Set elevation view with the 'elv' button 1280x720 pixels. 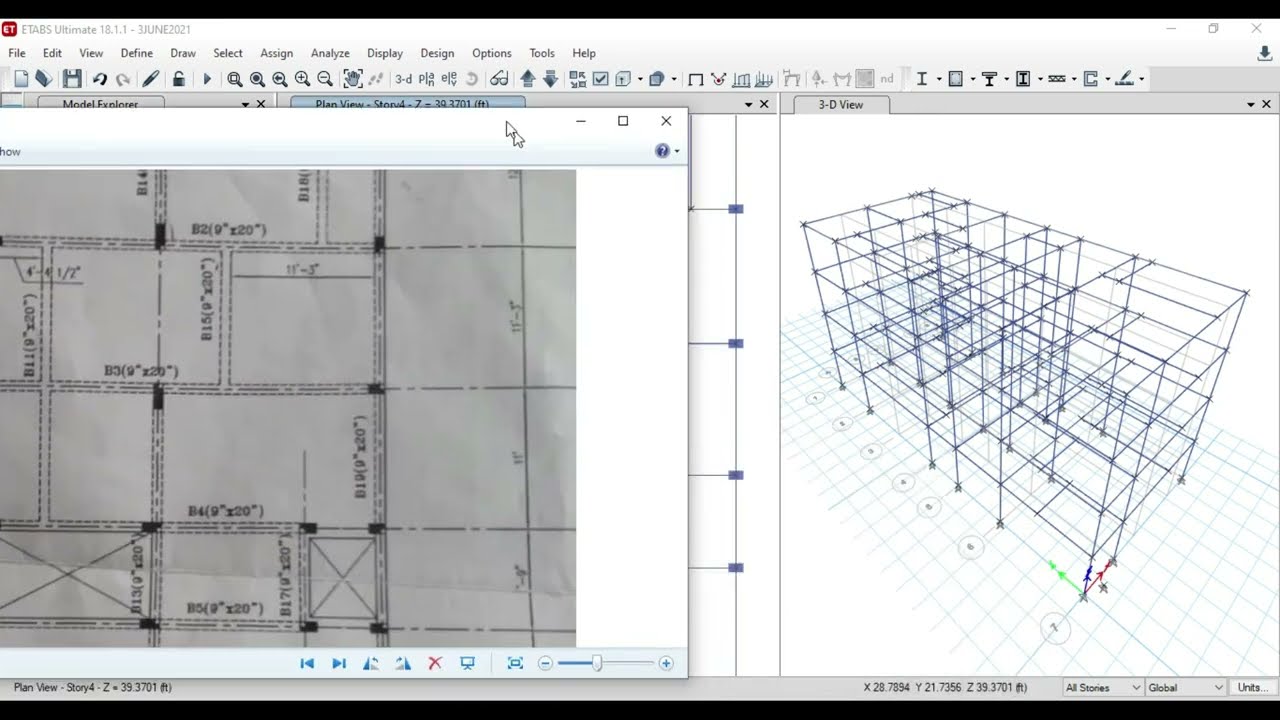coord(449,79)
